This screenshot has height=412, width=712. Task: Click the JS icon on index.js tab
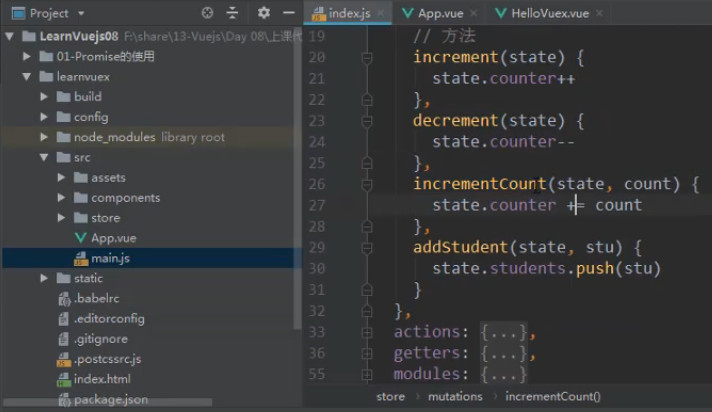pos(319,14)
